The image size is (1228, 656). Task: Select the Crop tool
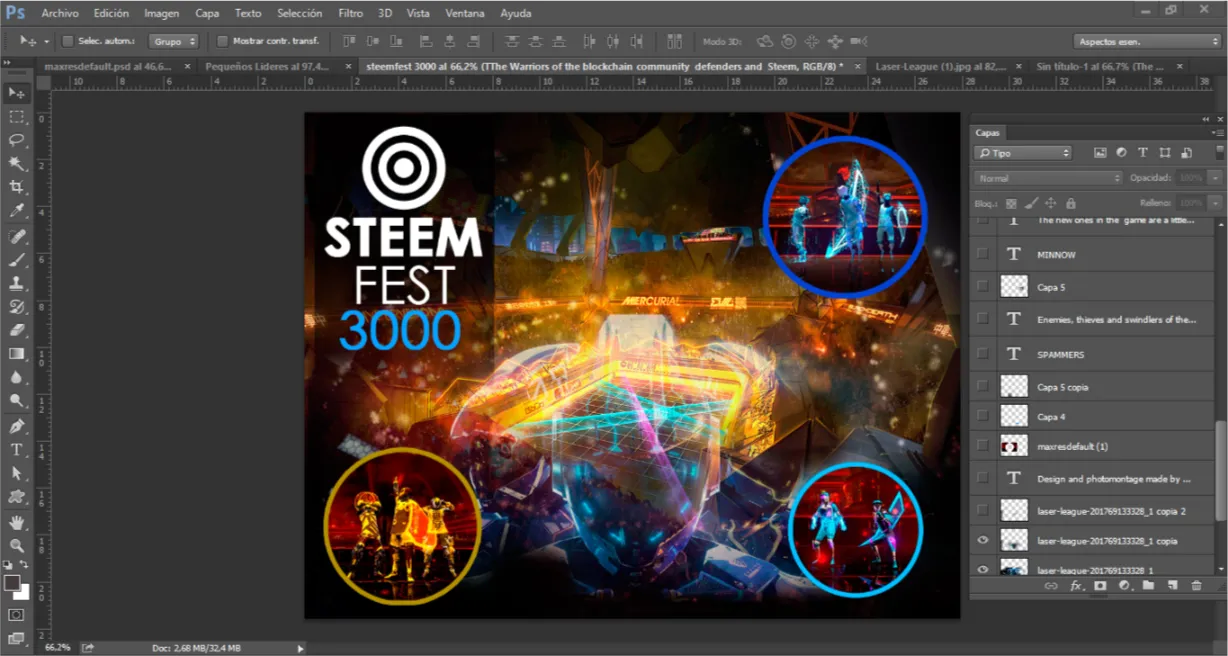click(x=17, y=188)
